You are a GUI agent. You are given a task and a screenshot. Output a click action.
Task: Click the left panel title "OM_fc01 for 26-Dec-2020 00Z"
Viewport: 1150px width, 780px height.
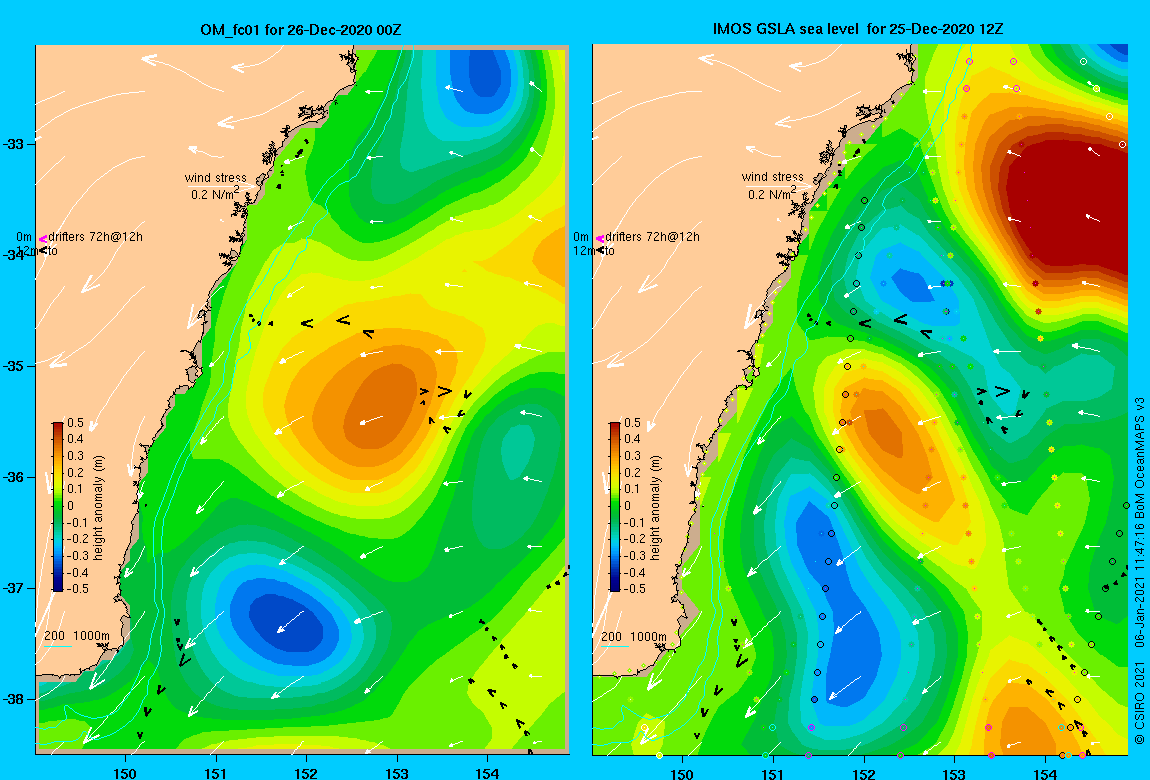(x=301, y=30)
